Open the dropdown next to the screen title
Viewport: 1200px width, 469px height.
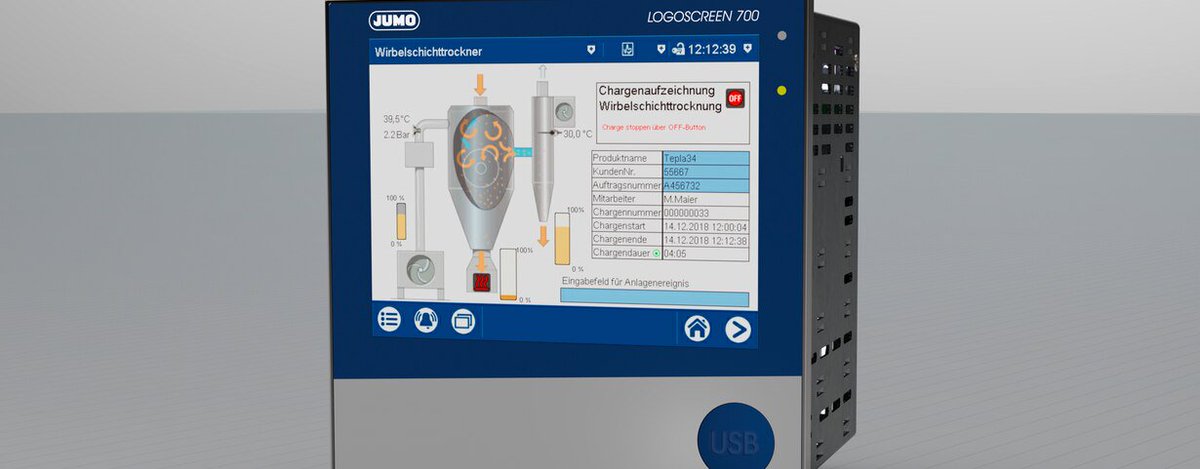pos(591,49)
